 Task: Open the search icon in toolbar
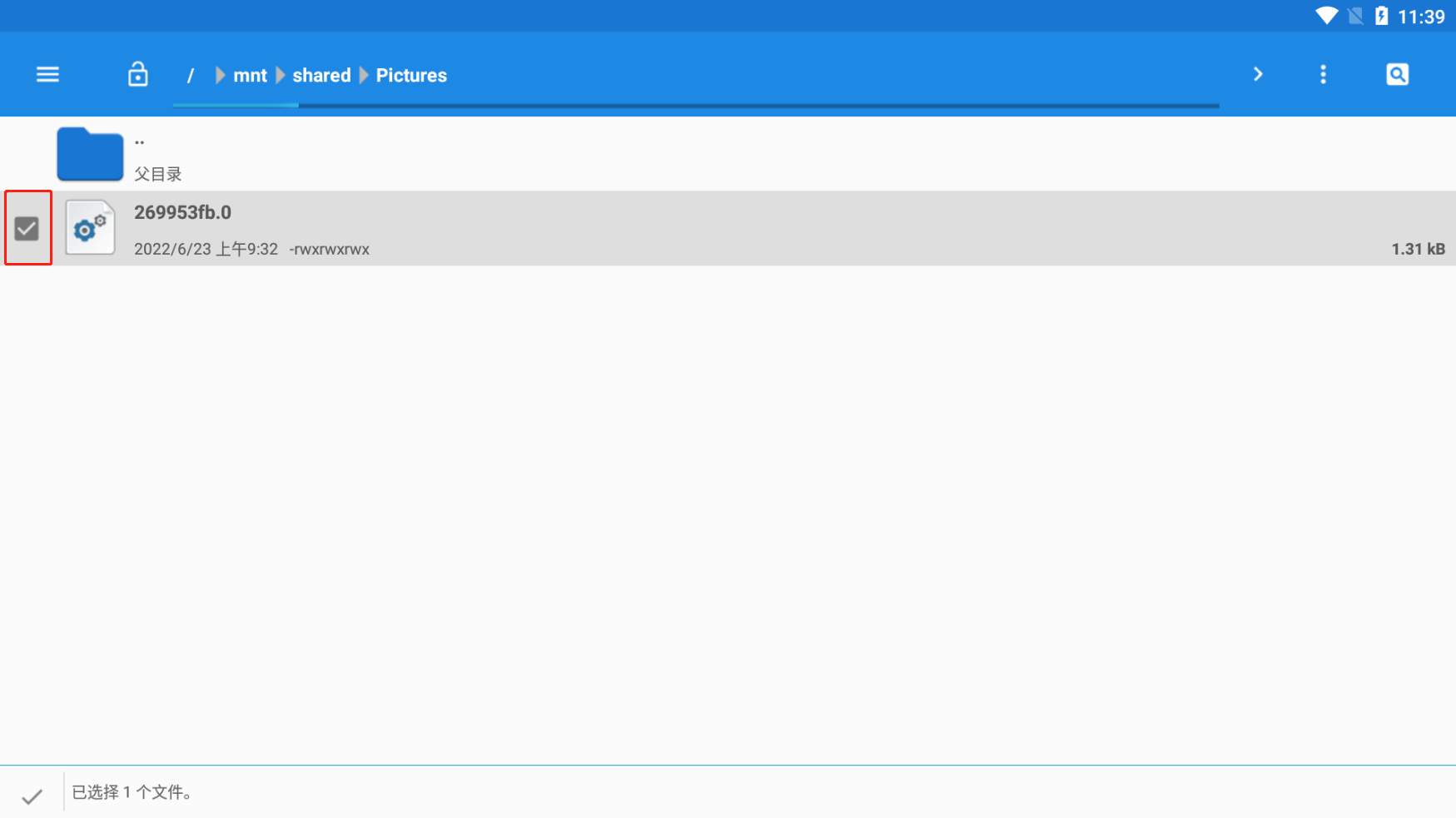1397,75
